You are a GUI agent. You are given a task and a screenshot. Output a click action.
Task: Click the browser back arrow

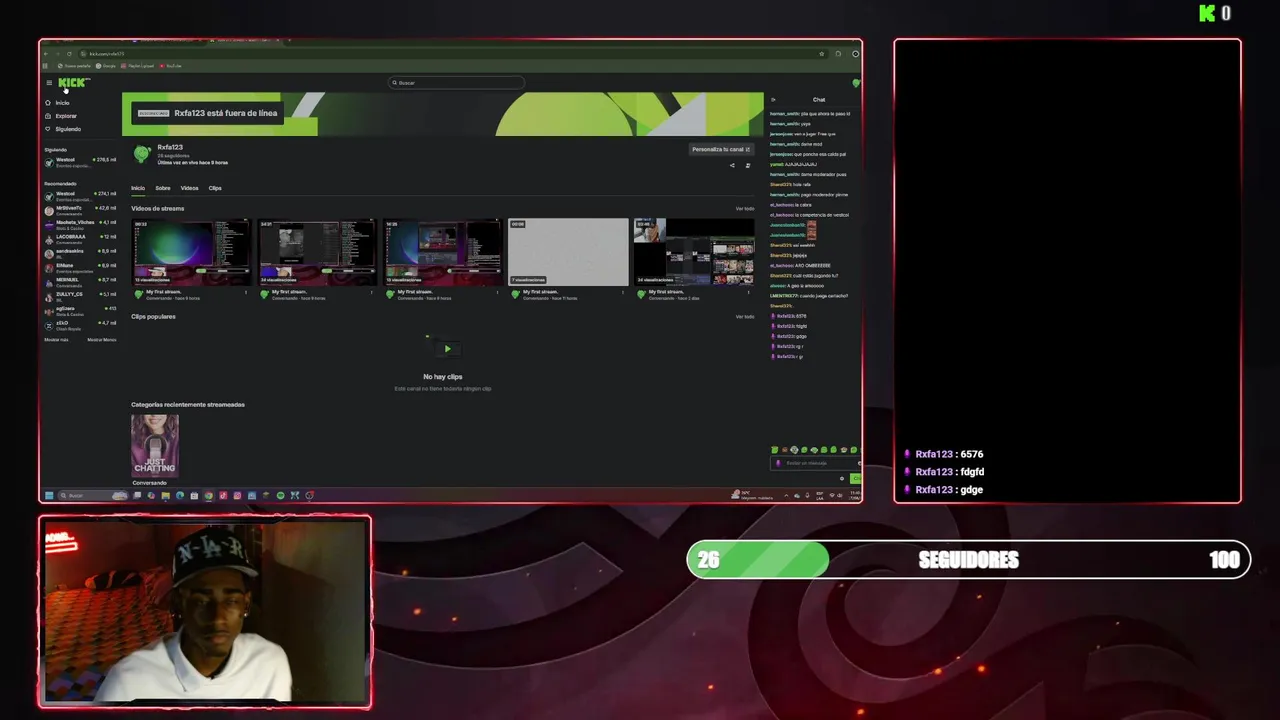coord(46,54)
